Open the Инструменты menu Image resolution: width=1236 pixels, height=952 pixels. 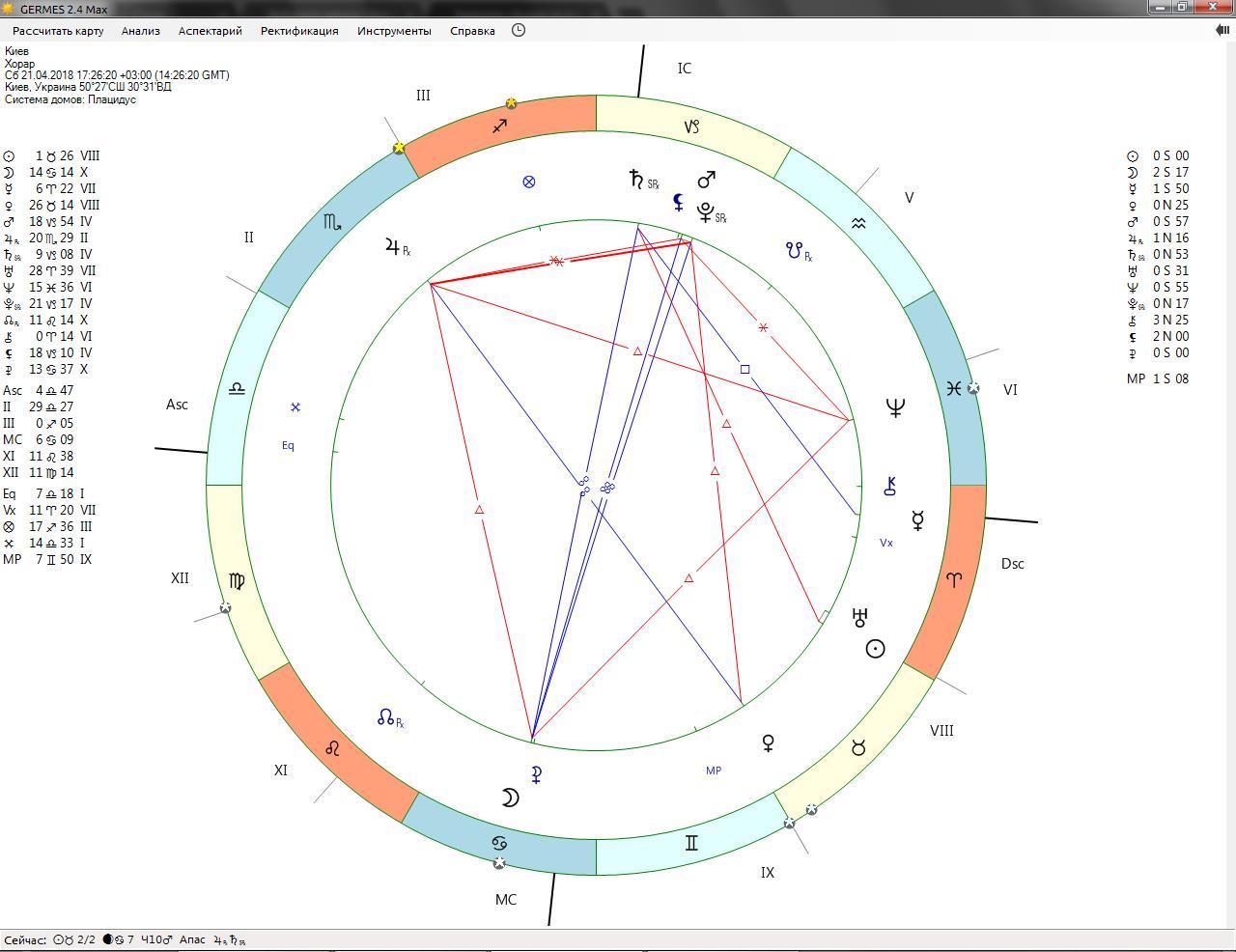click(394, 31)
